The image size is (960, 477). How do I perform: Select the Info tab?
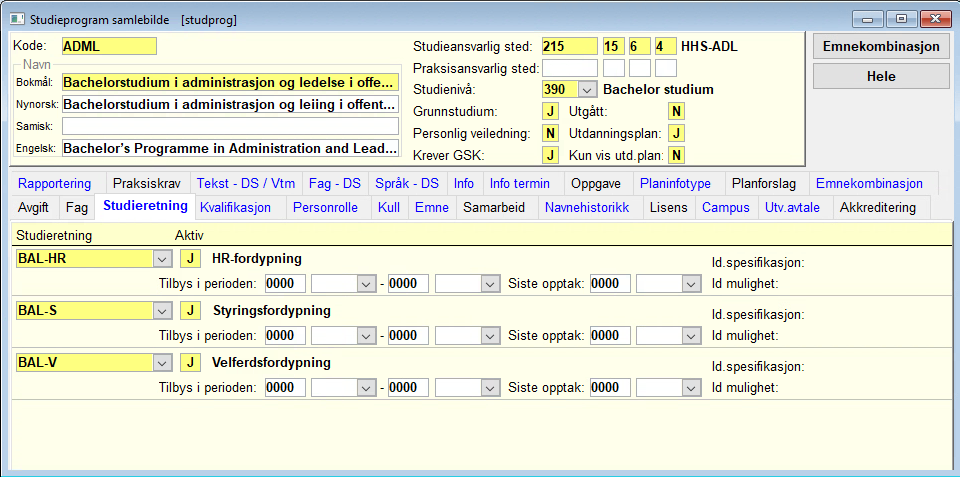coord(464,183)
